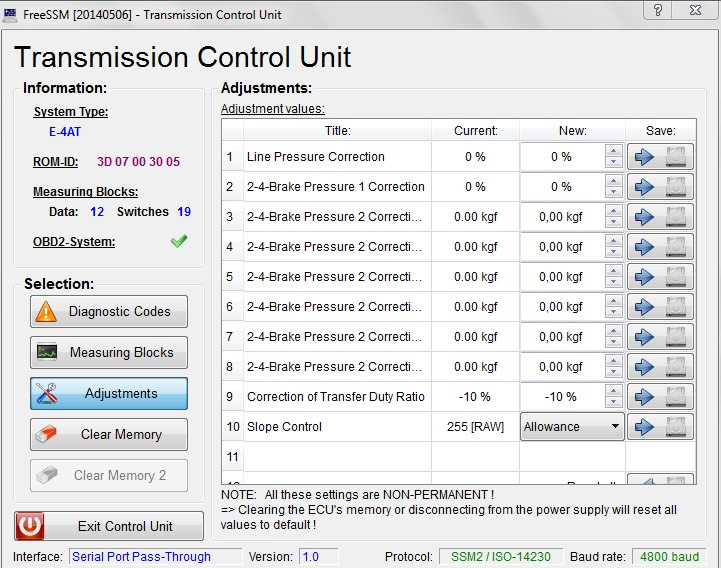The width and height of the screenshot is (721, 568).
Task: Decrease row 3 brake pressure kgf value
Action: coord(613,222)
